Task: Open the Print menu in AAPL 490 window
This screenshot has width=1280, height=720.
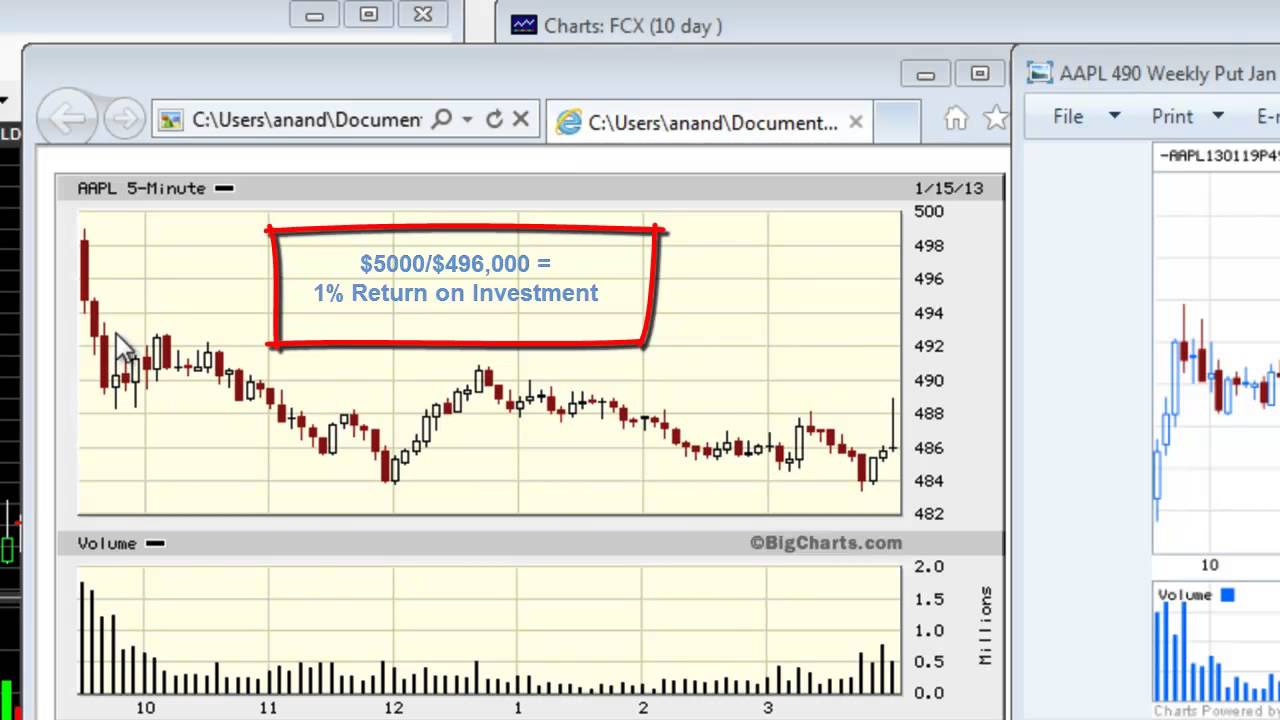Action: (x=1172, y=117)
